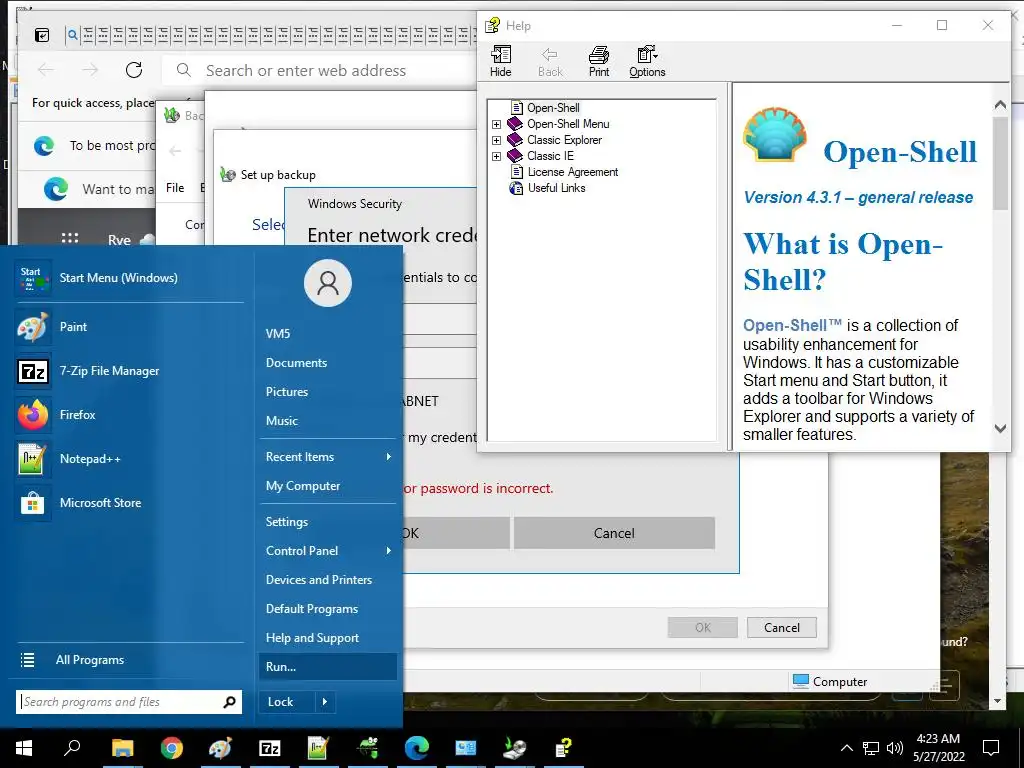Image resolution: width=1024 pixels, height=768 pixels.
Task: Click the Classic IE book icon
Action: [x=515, y=155]
